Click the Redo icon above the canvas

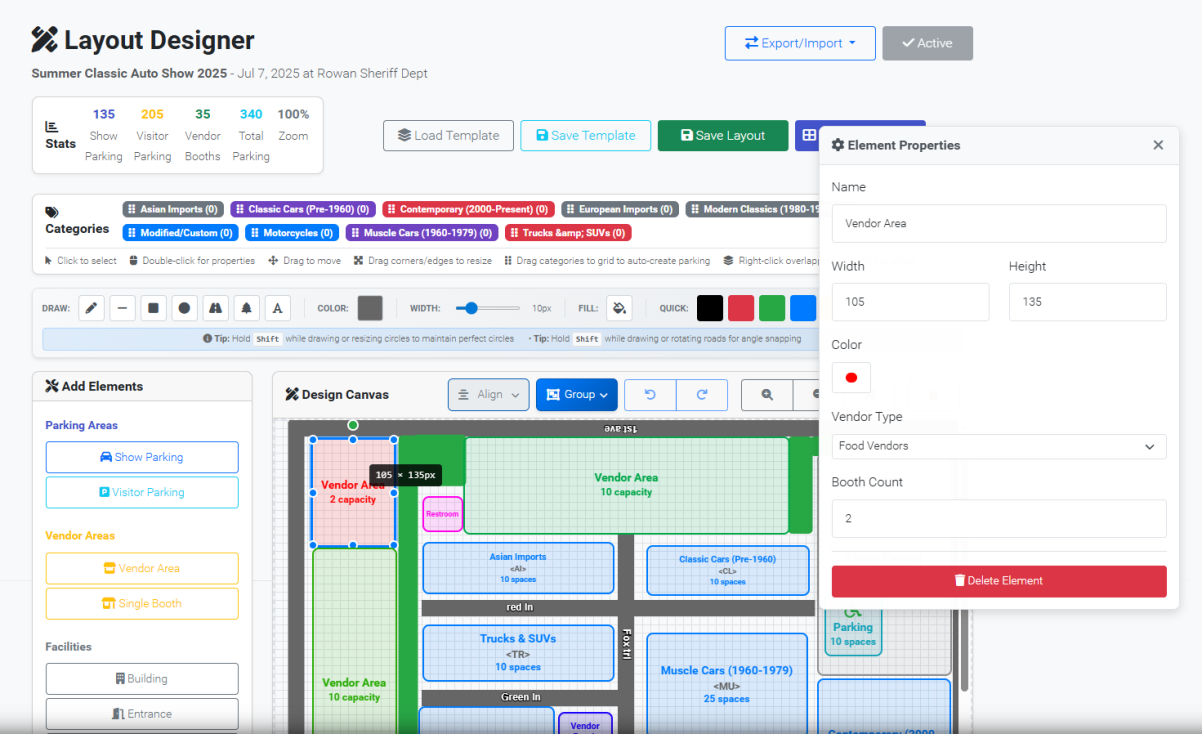701,394
